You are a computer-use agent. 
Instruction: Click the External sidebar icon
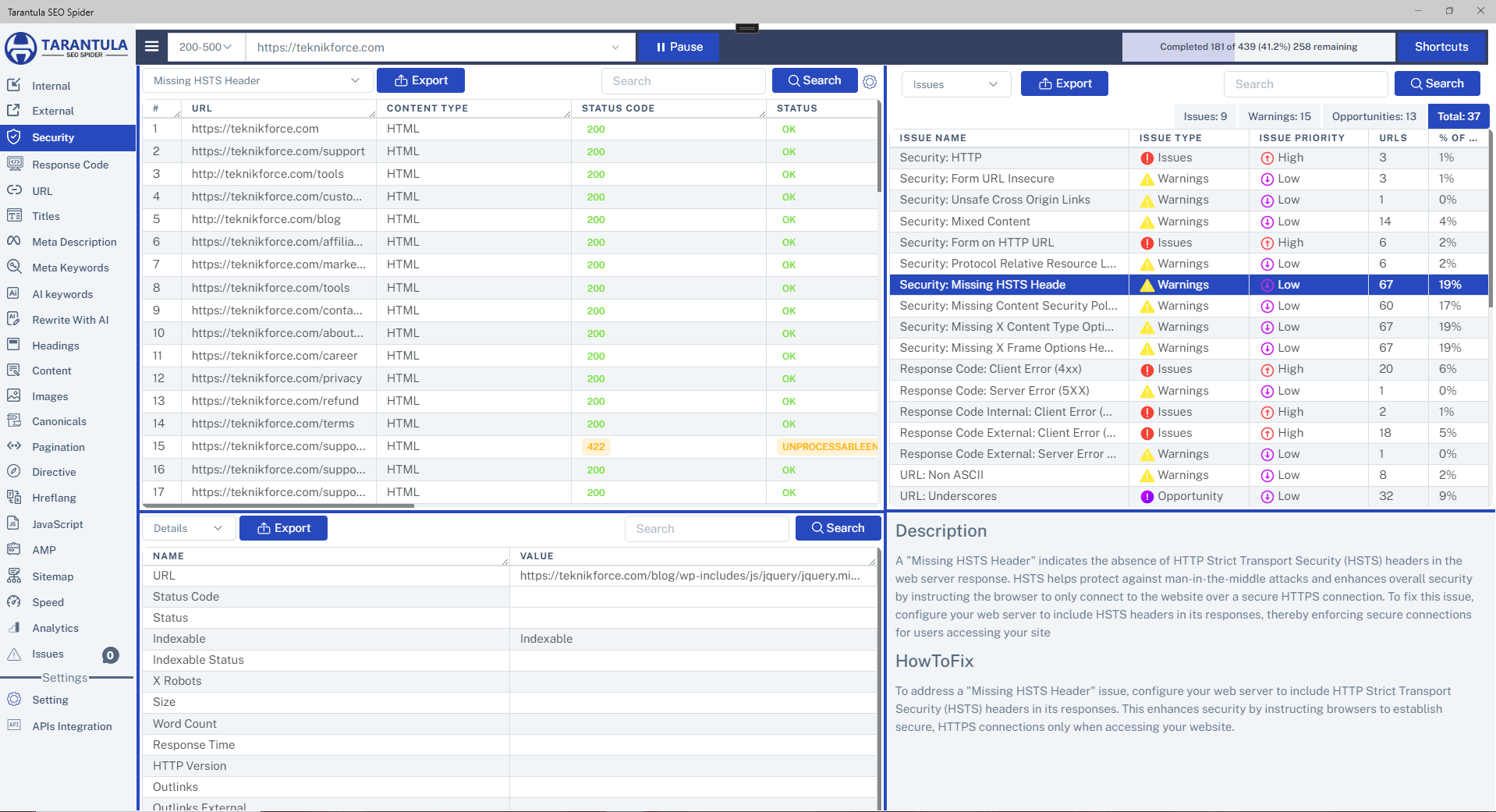point(14,111)
